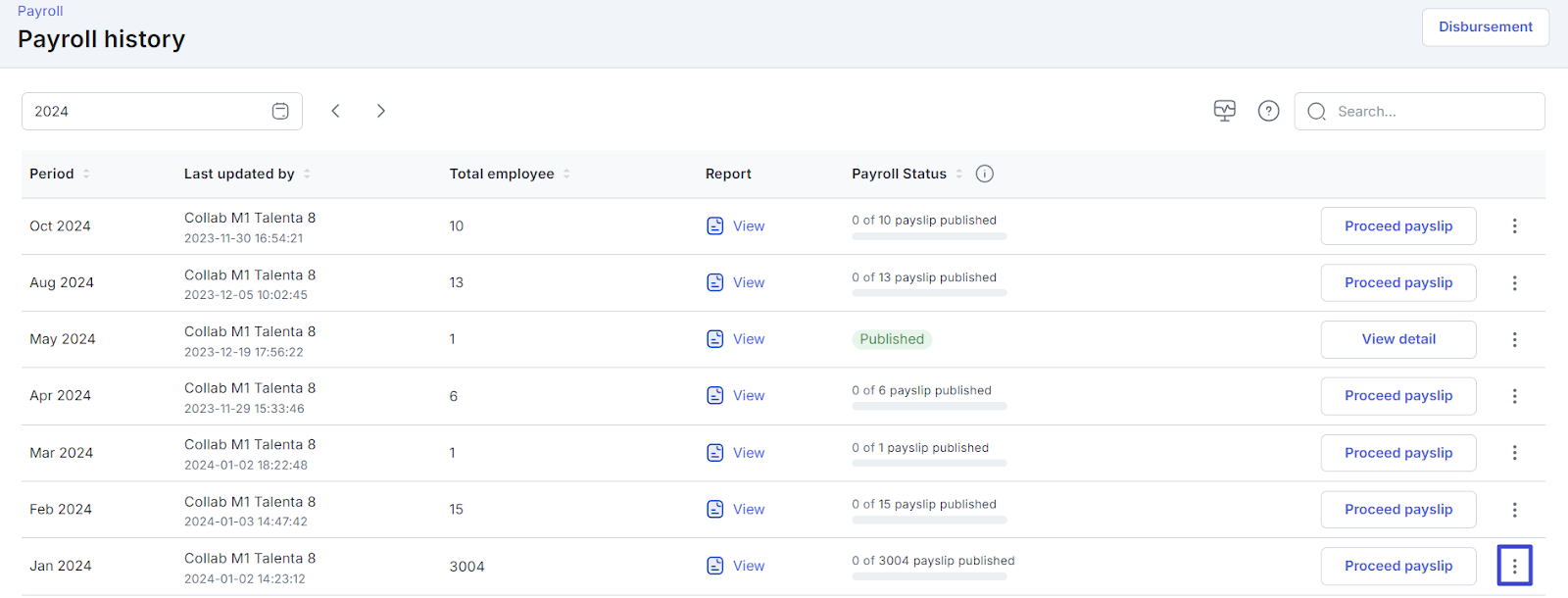Open three-dot menu for Jan 2024
This screenshot has height=598, width=1568.
[x=1514, y=566]
